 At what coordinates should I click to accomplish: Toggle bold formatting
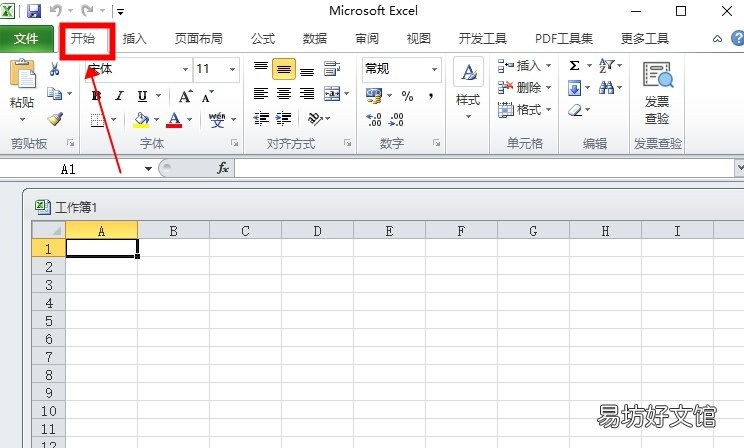pyautogui.click(x=96, y=96)
